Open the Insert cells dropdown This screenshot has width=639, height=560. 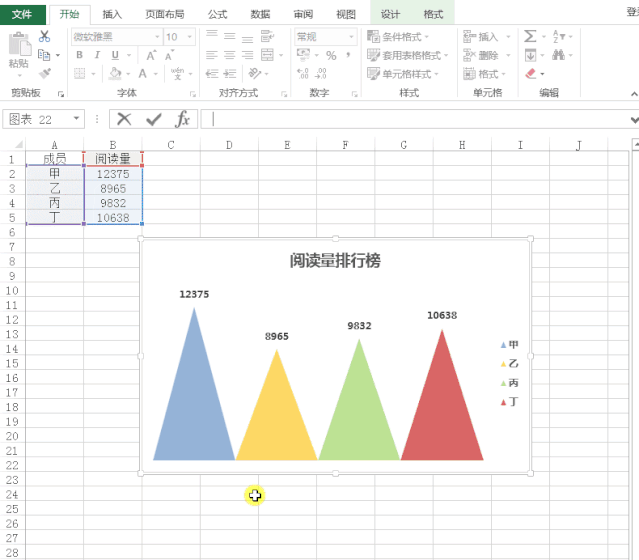pyautogui.click(x=508, y=37)
